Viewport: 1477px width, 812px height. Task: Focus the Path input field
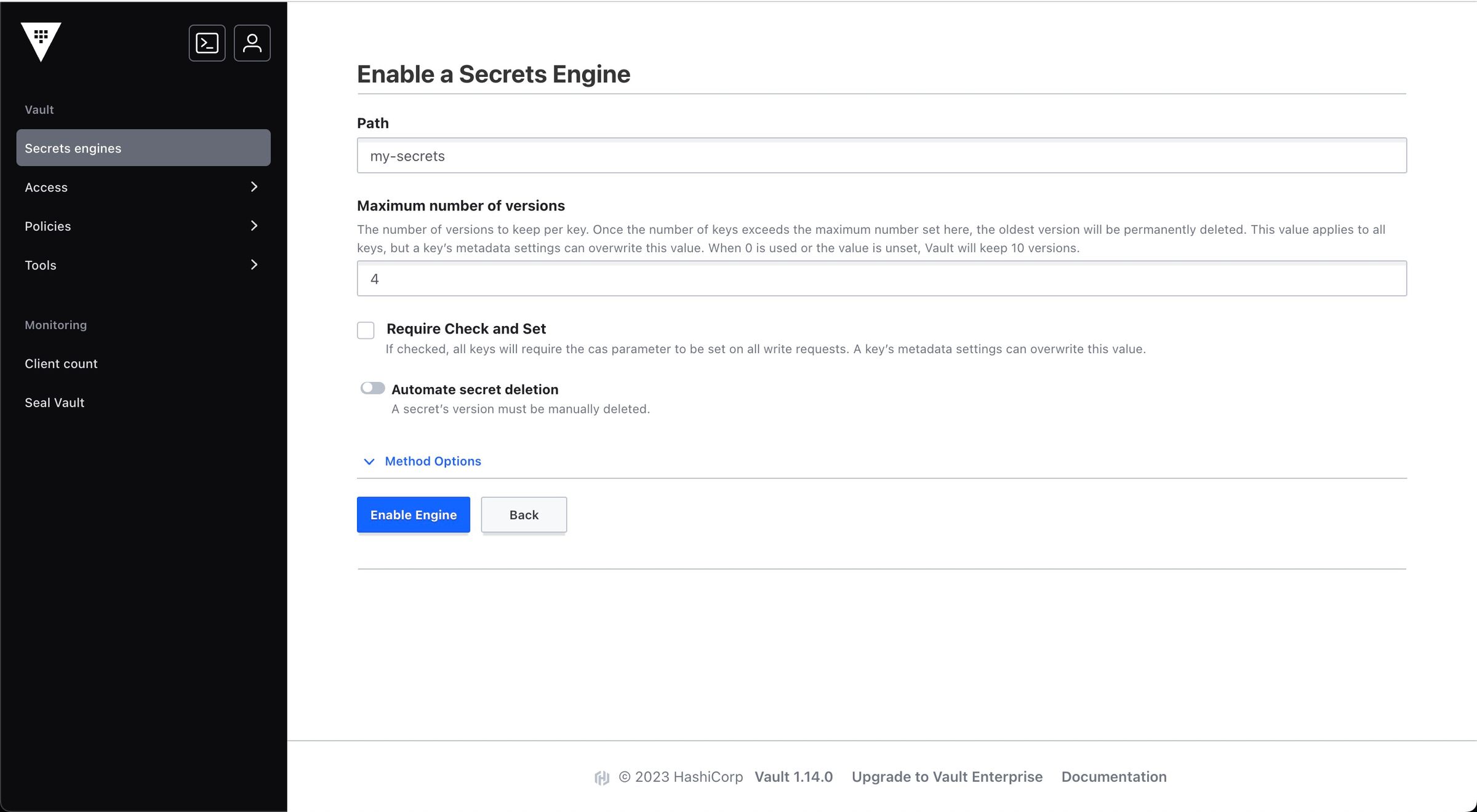[881, 156]
